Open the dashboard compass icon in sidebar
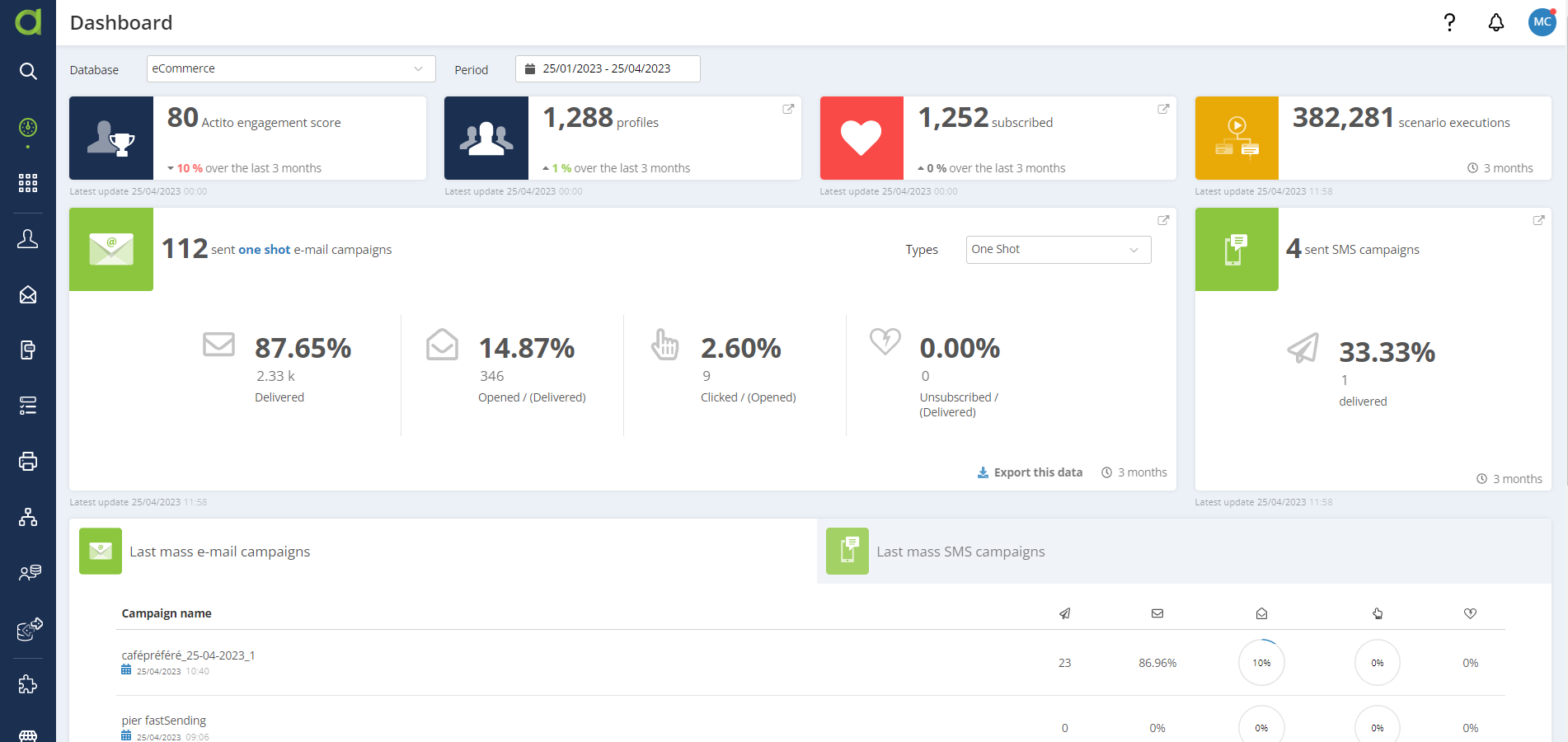This screenshot has width=1568, height=742. (28, 127)
